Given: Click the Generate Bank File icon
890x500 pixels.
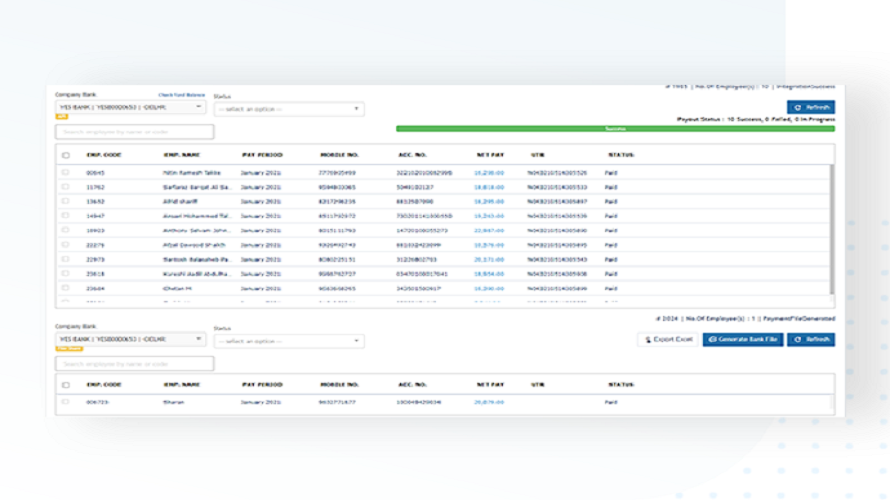Looking at the screenshot, I should [713, 340].
